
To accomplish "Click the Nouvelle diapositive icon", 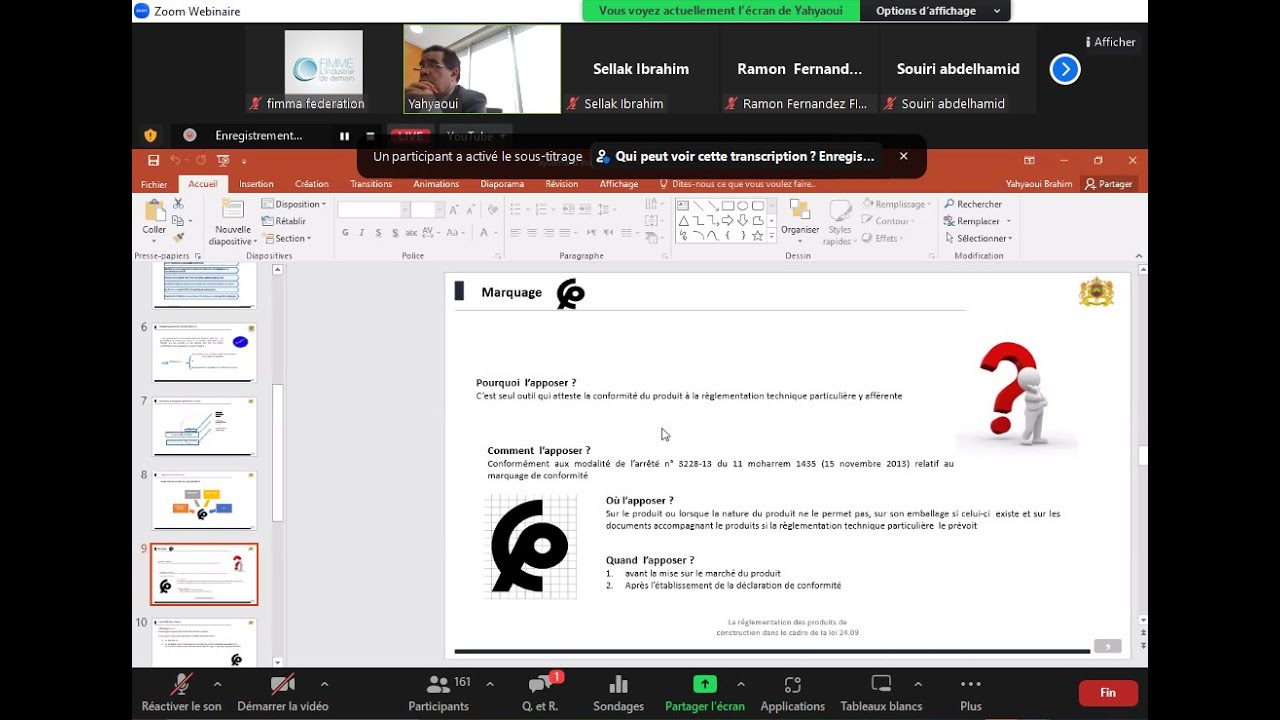I will [232, 209].
